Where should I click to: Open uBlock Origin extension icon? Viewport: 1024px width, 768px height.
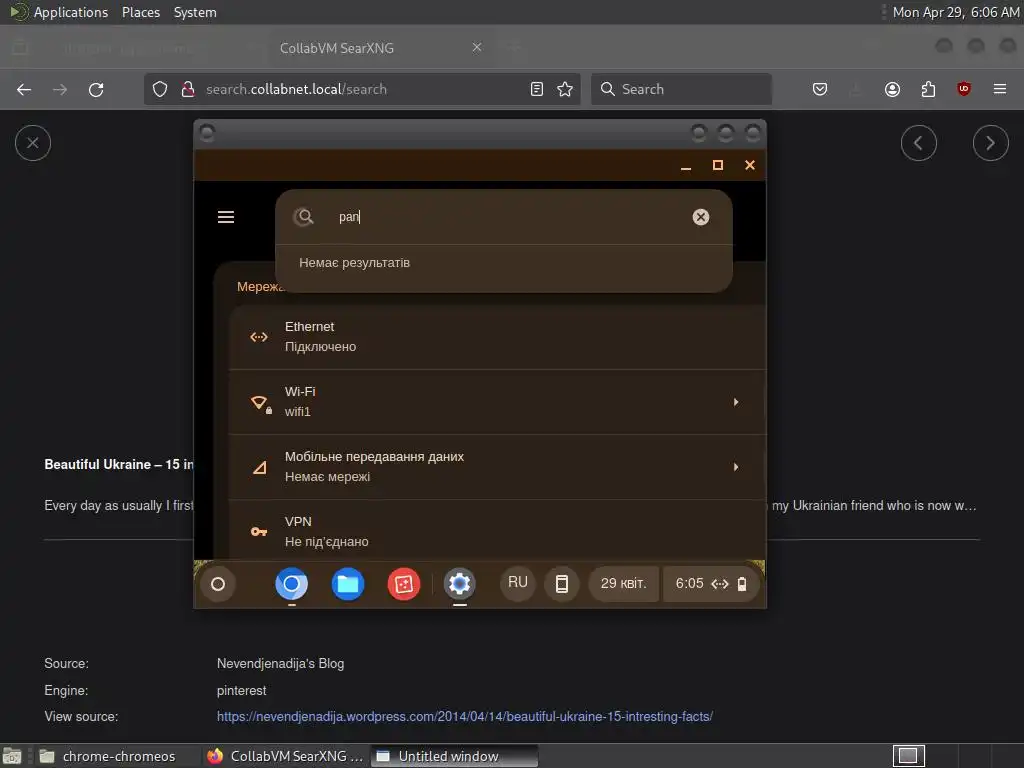click(x=964, y=89)
